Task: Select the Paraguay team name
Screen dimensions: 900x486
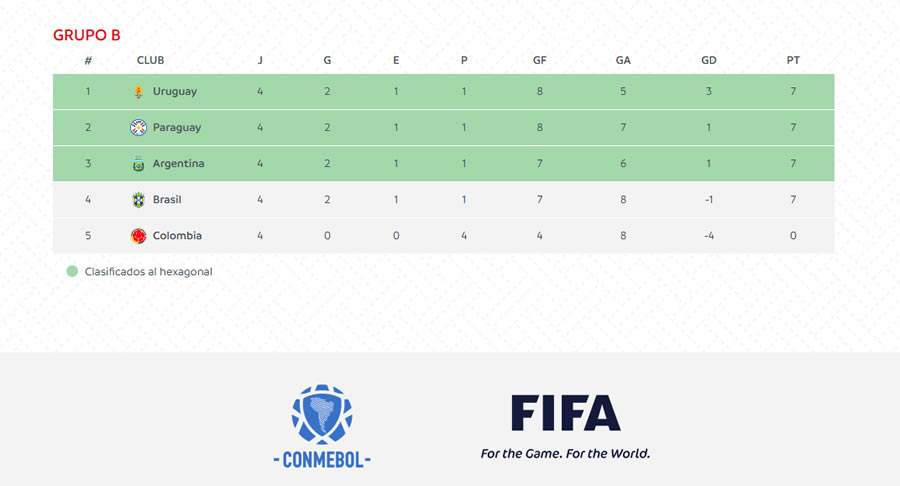Action: click(177, 127)
